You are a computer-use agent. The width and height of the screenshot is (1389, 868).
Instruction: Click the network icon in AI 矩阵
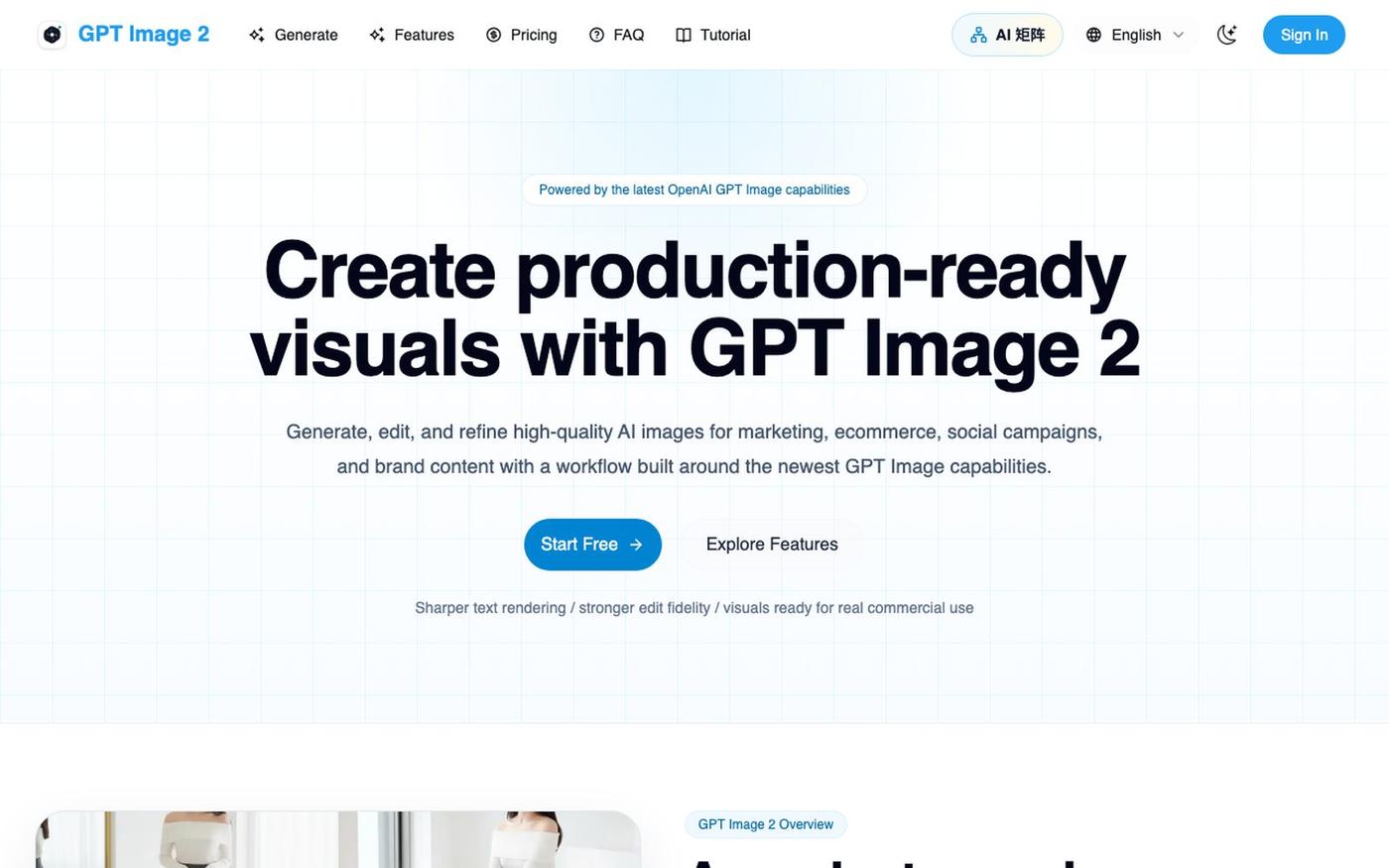tap(978, 35)
